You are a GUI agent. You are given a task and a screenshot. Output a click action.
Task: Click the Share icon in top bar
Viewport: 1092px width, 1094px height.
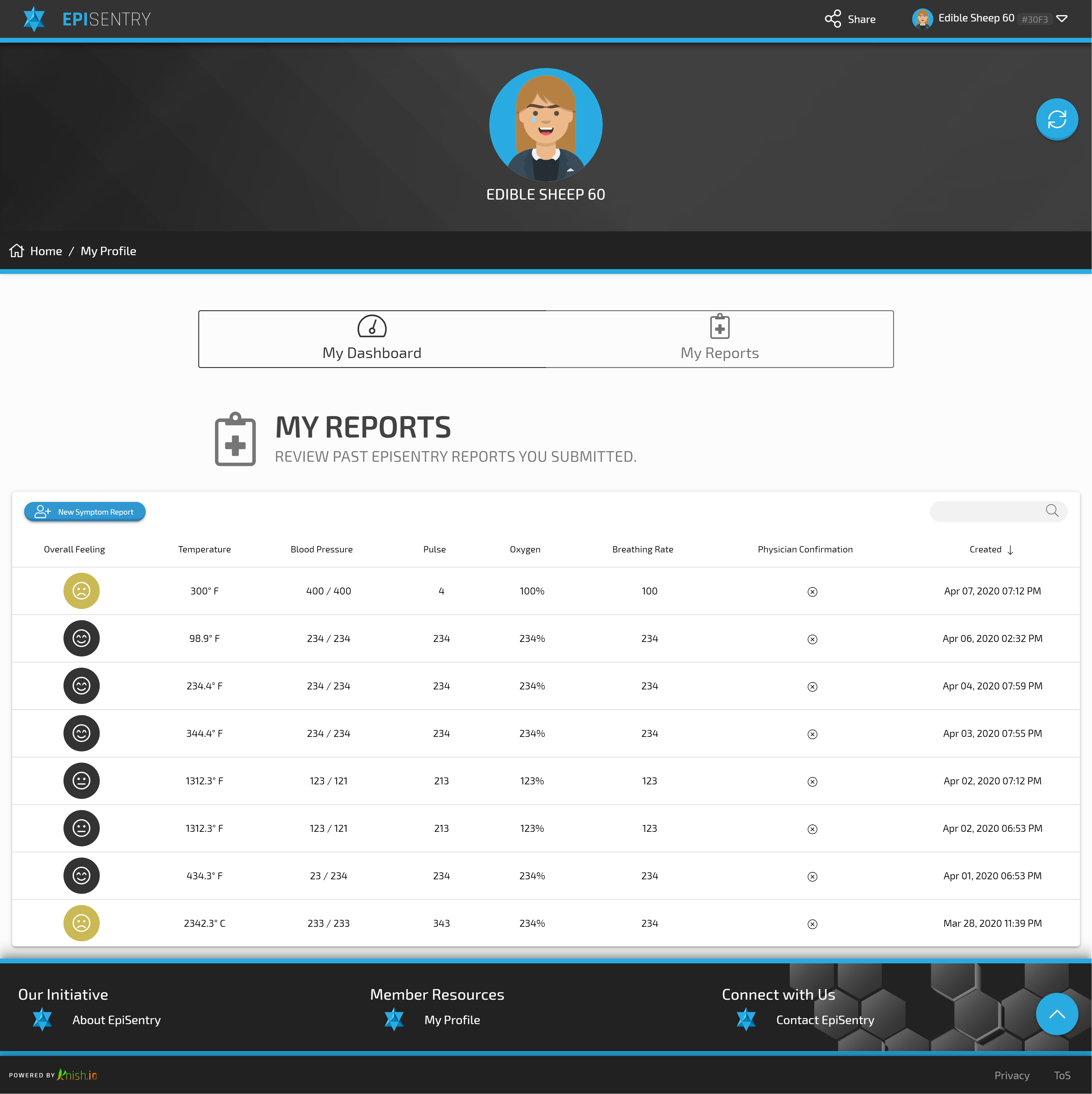click(833, 19)
